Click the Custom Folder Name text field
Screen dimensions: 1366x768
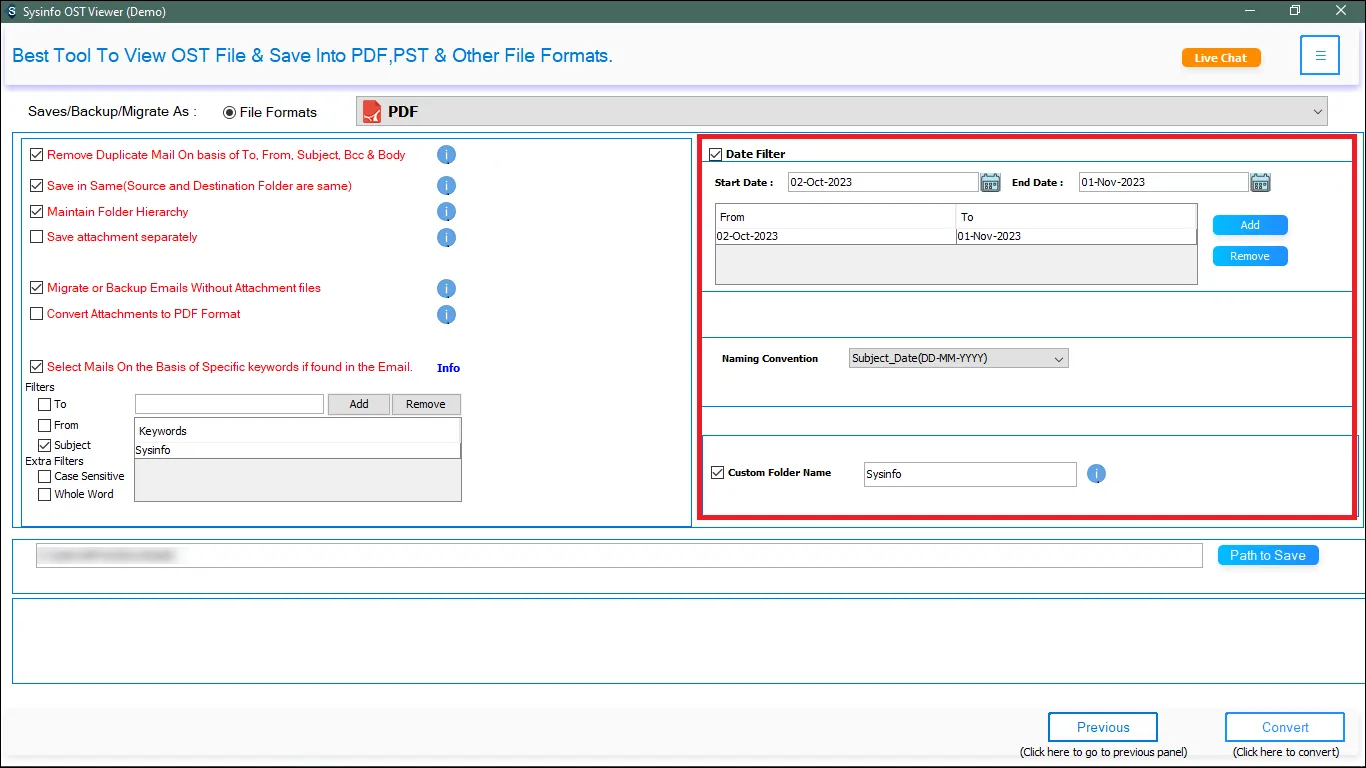(969, 474)
